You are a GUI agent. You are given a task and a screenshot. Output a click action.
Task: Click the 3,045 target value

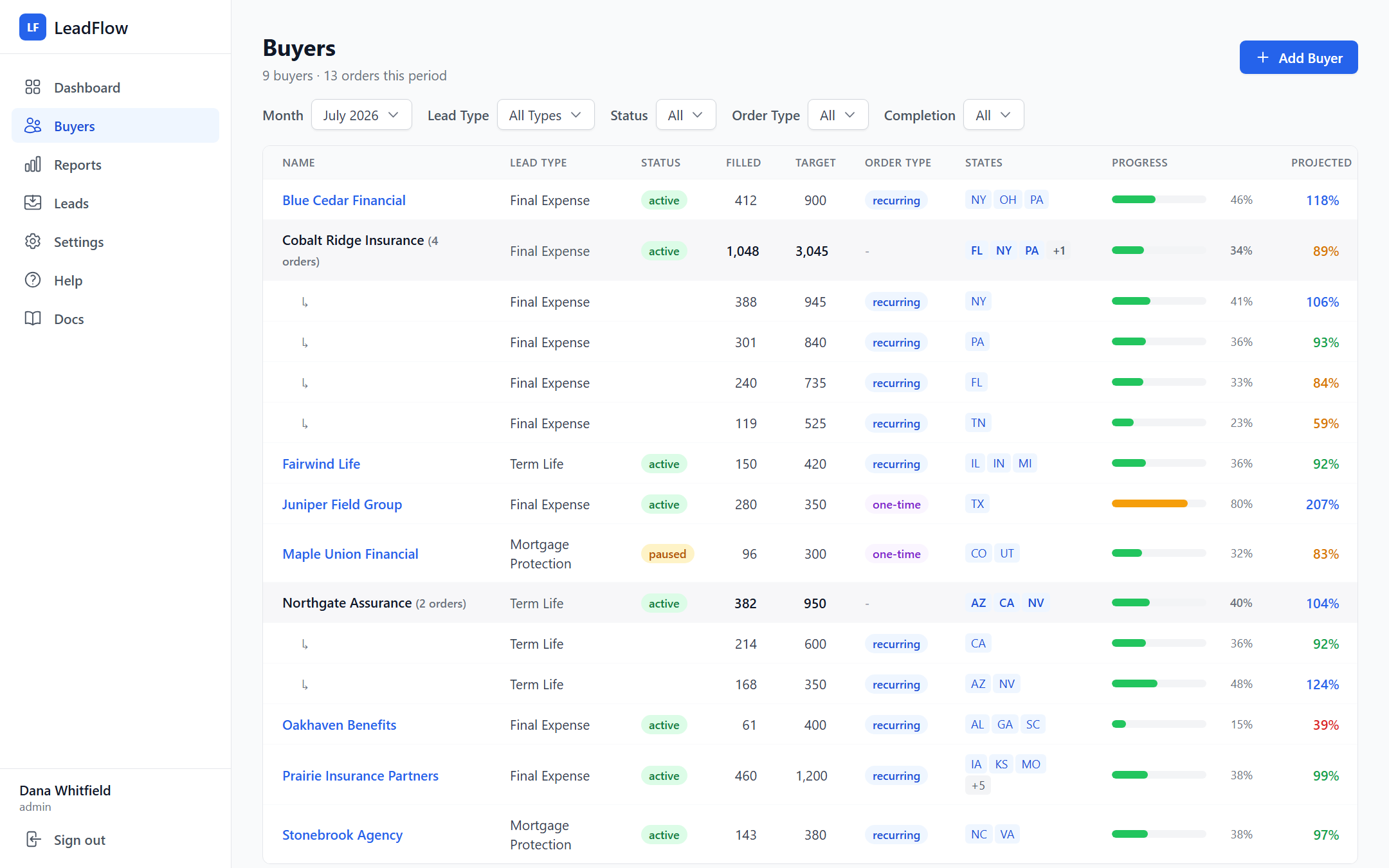pos(812,251)
